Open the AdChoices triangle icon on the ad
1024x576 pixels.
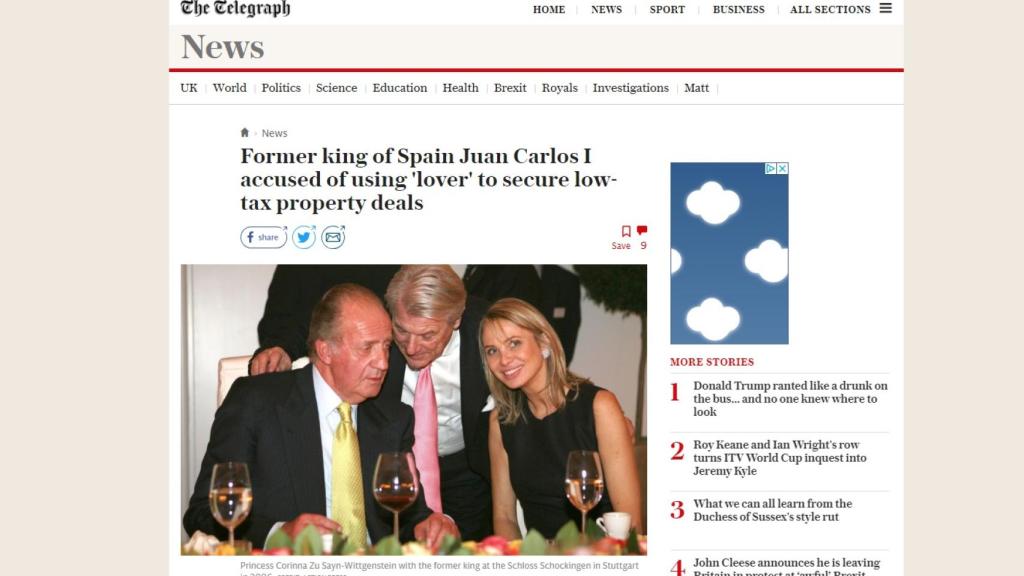771,168
